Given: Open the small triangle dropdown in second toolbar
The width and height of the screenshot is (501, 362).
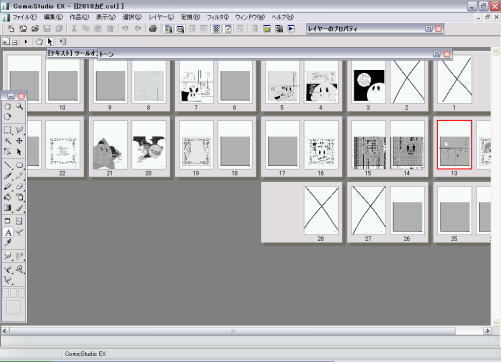Looking at the screenshot, I should click(26, 42).
